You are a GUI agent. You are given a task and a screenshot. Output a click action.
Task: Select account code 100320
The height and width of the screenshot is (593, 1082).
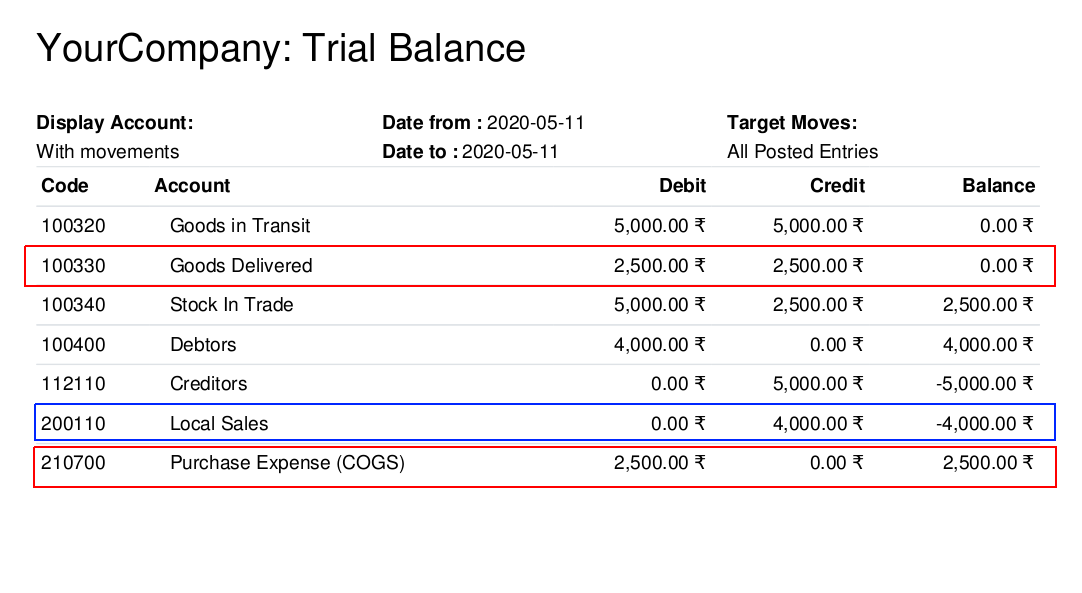point(73,226)
